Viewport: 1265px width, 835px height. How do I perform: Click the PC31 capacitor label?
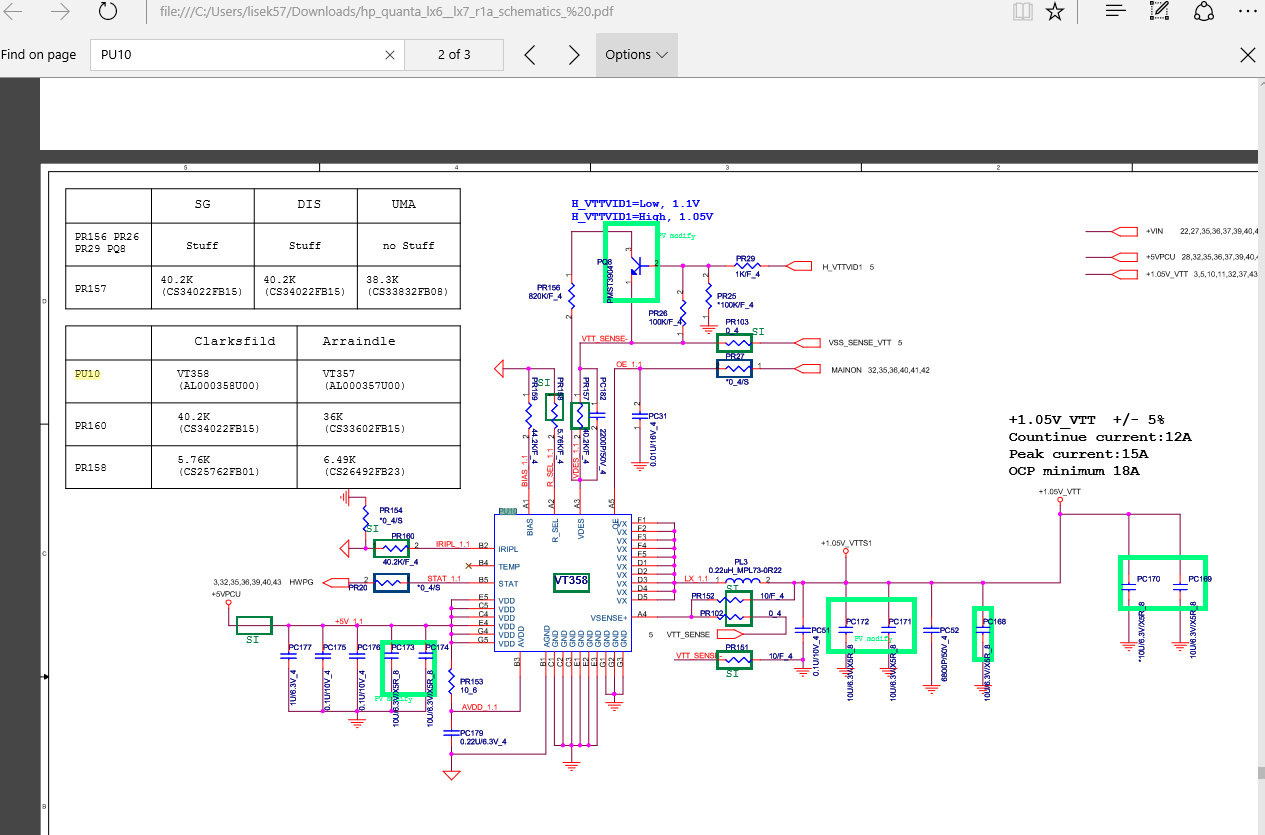(657, 416)
